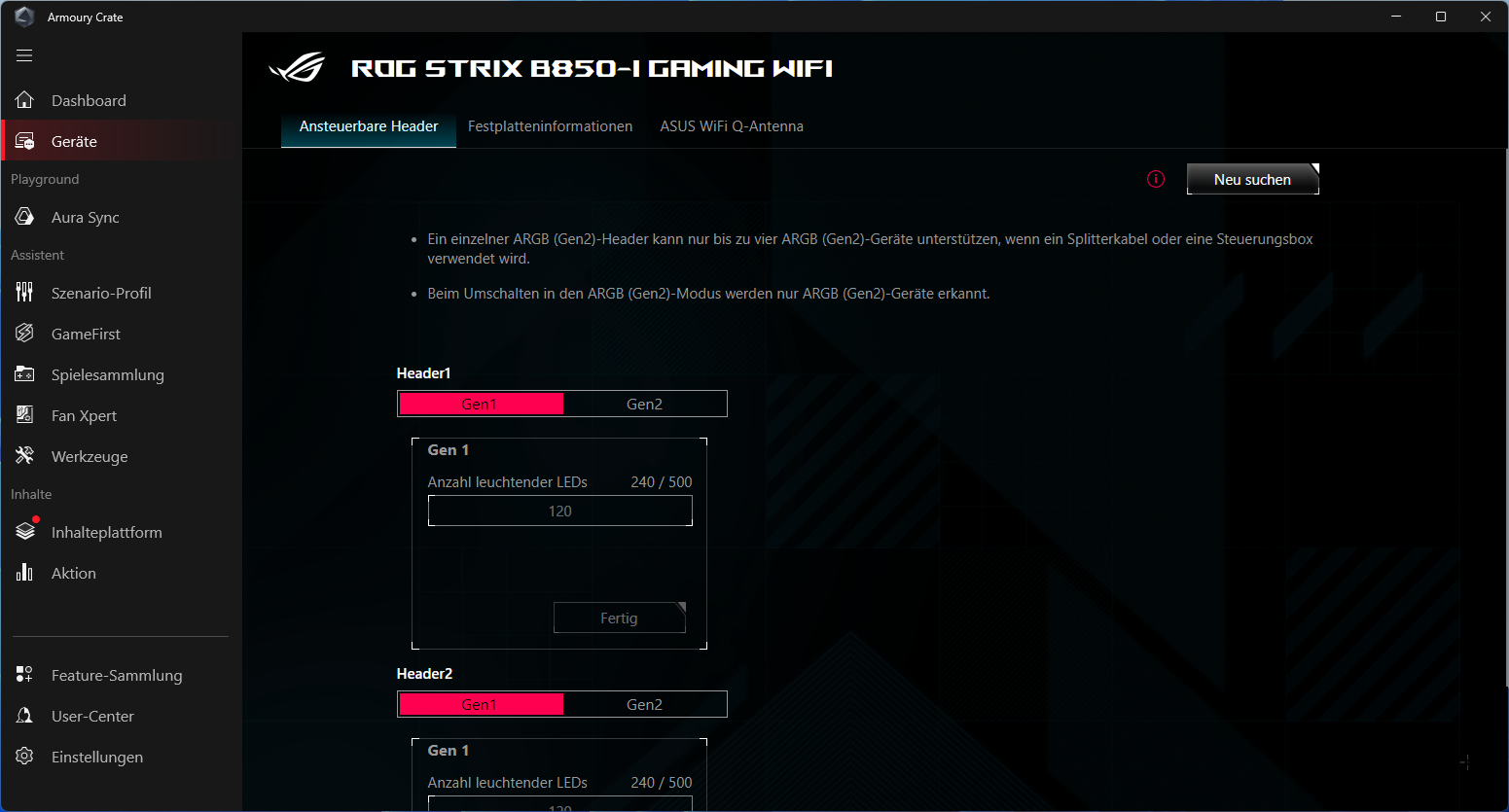Click the red info icon
This screenshot has width=1509, height=812.
[1156, 179]
